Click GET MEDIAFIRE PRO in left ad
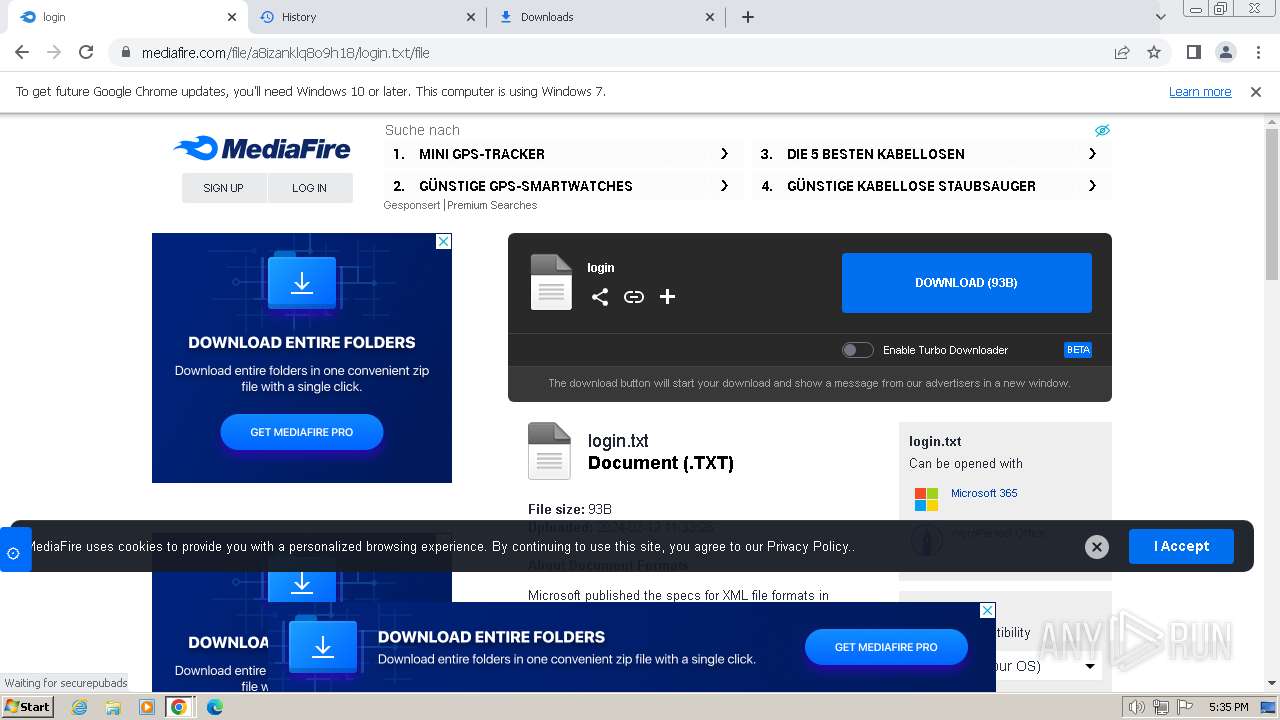The height and width of the screenshot is (720, 1280). point(302,432)
